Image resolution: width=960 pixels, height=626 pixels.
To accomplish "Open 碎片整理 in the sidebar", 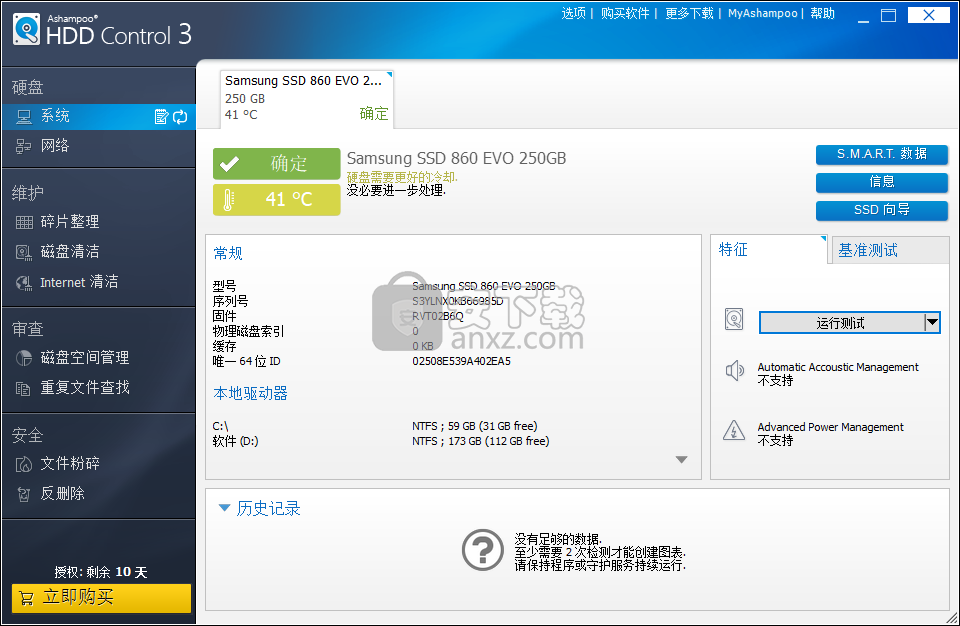I will coord(99,222).
